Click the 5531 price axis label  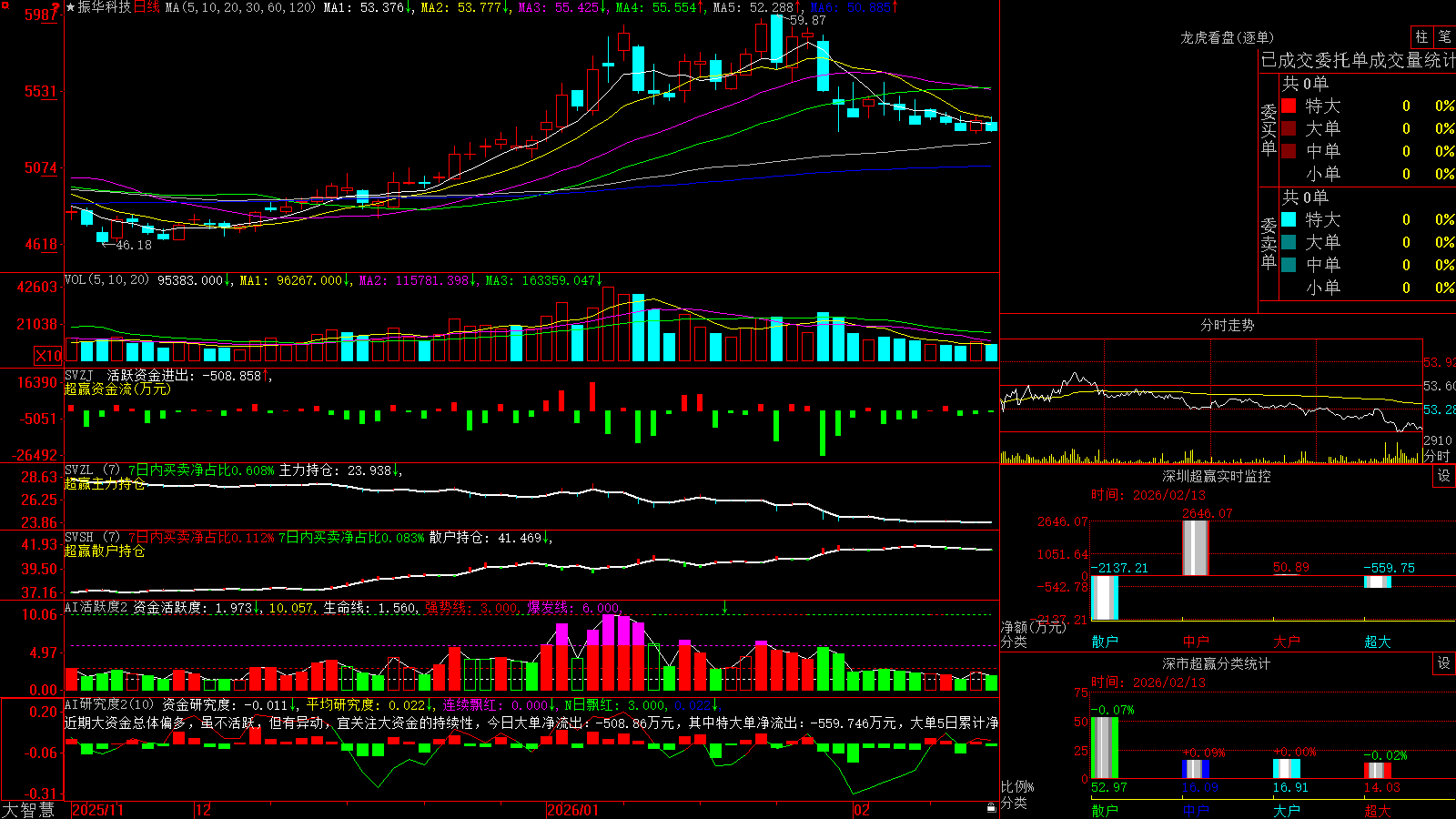click(41, 91)
